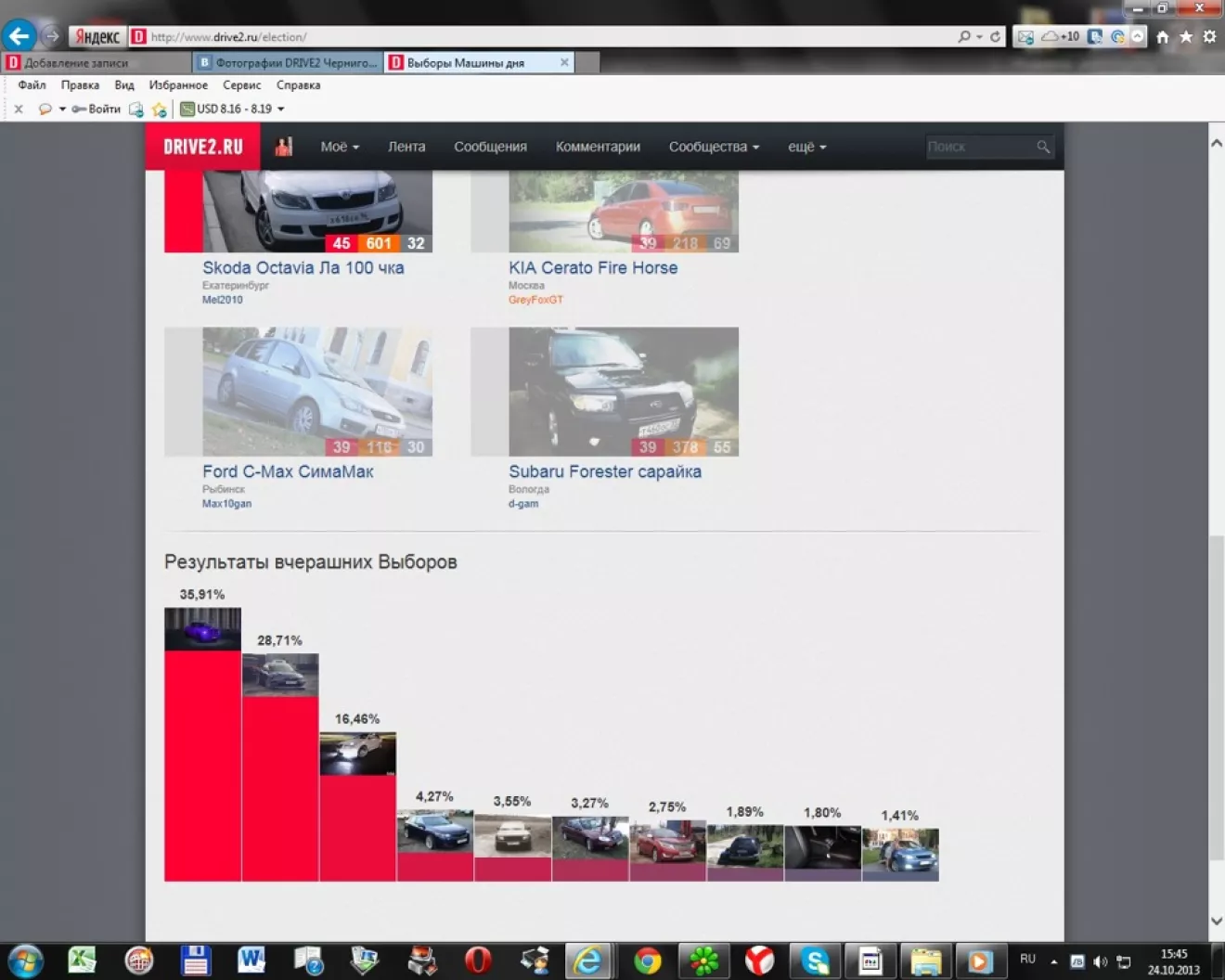Expand the USD 8.16 - 8.19 currency dropdown
This screenshot has height=980, width=1225.
click(281, 110)
